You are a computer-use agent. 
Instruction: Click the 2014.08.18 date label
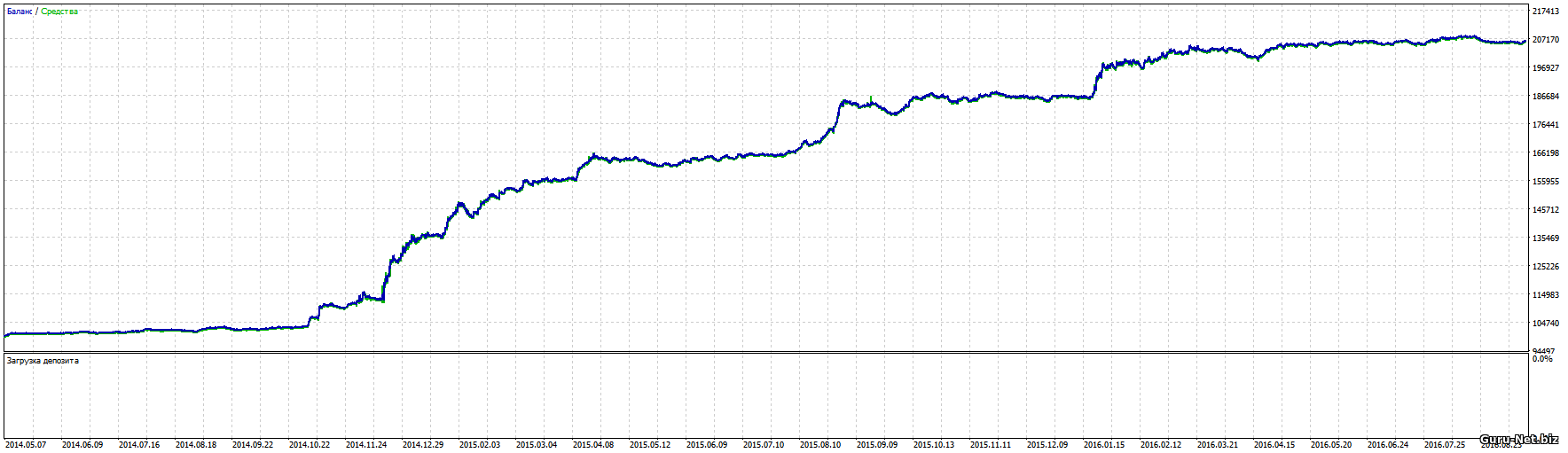(x=196, y=445)
